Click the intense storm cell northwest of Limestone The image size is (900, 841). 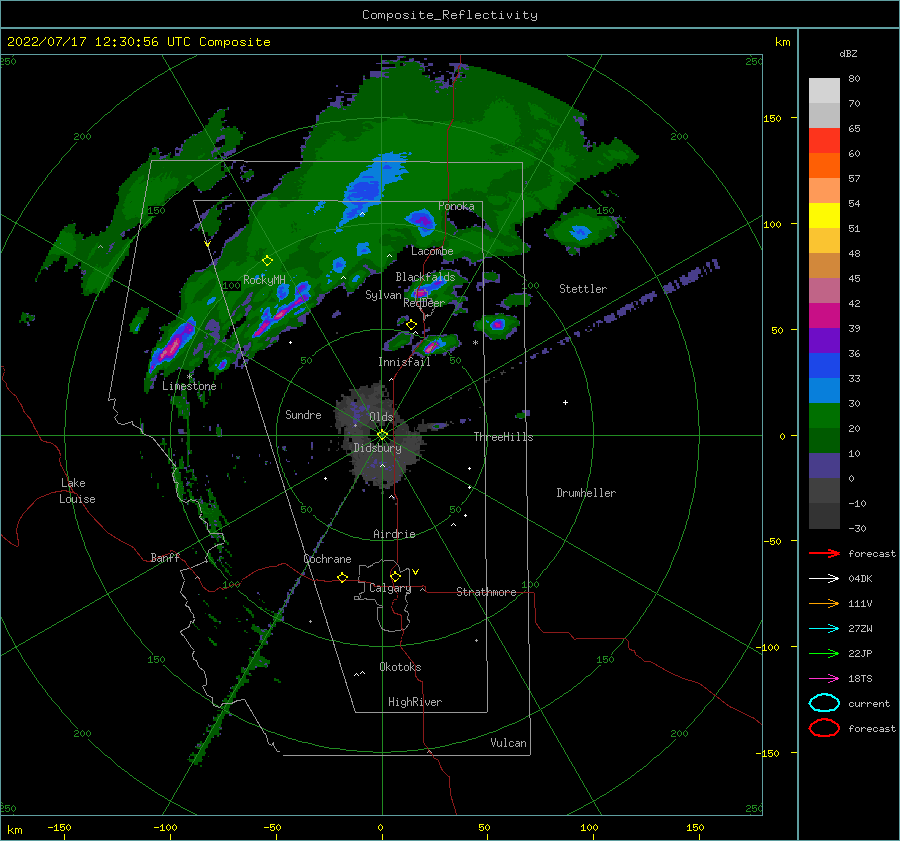coord(170,347)
